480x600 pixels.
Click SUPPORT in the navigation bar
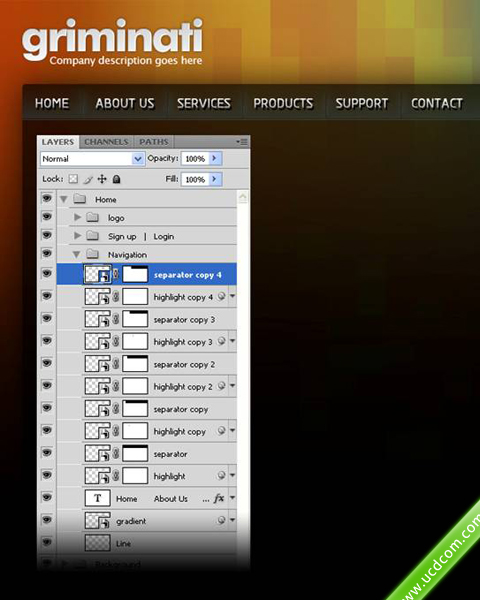[x=362, y=103]
